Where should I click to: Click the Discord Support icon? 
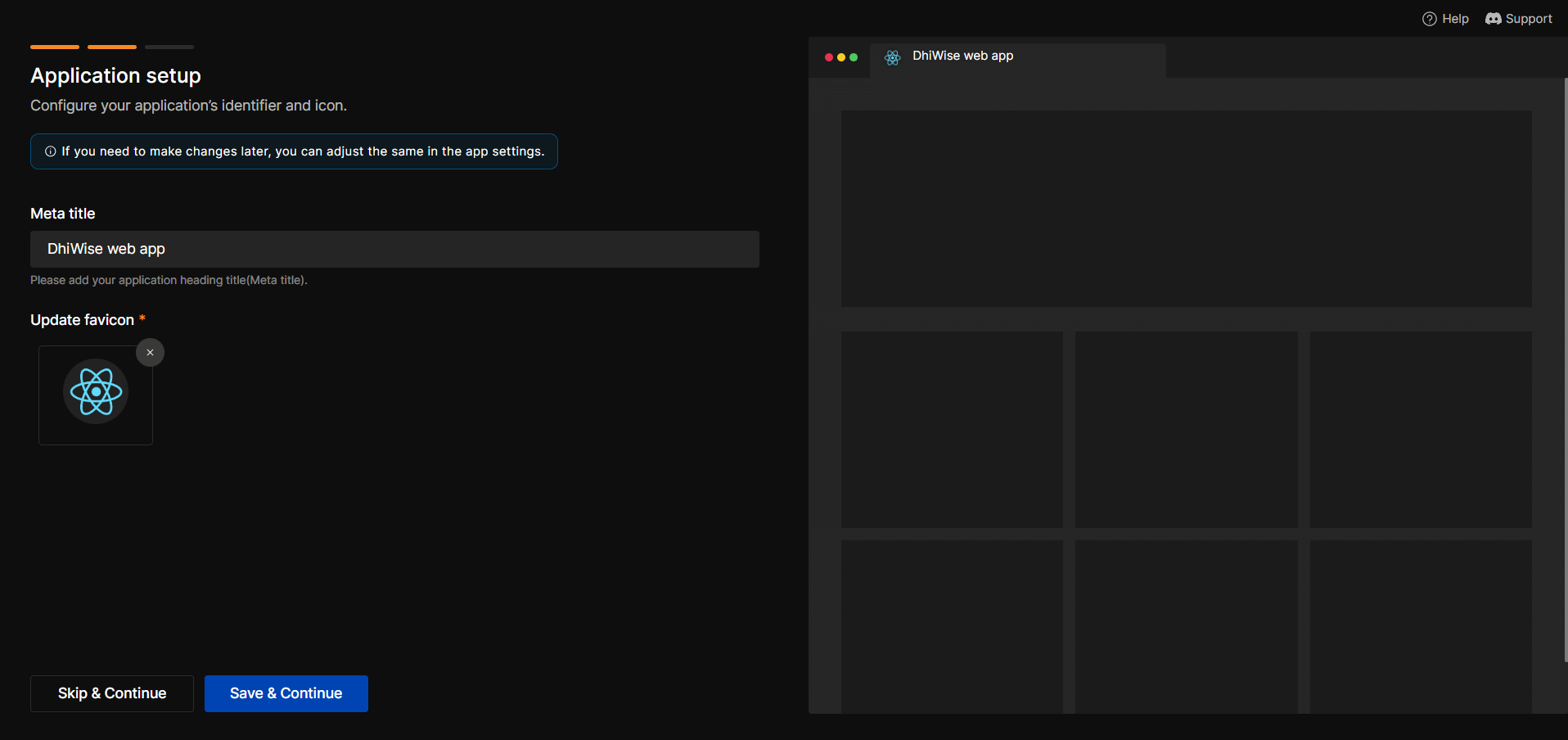[x=1494, y=19]
